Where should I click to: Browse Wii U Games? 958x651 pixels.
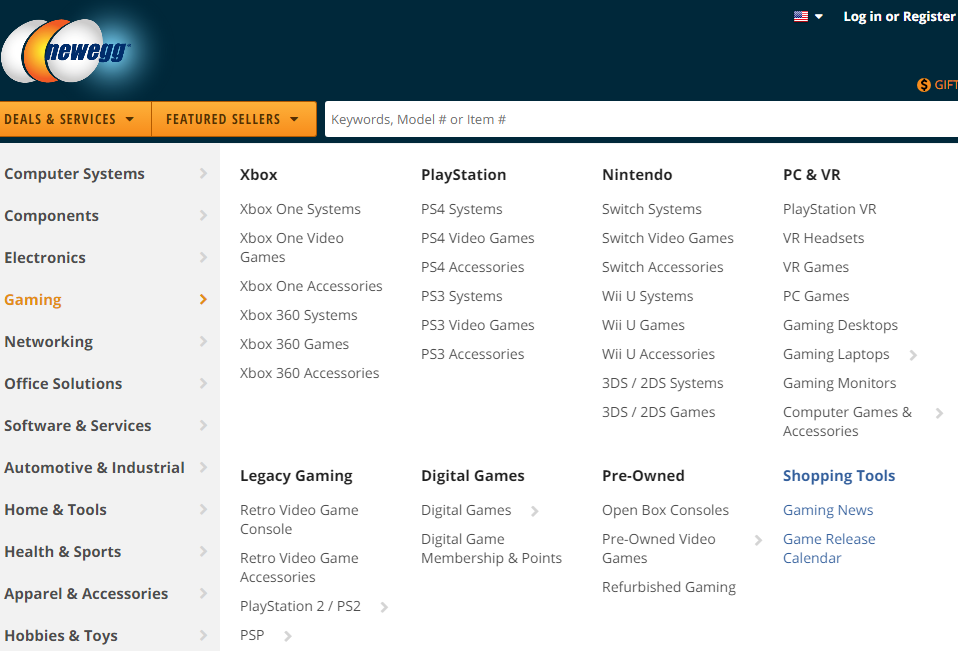click(643, 325)
